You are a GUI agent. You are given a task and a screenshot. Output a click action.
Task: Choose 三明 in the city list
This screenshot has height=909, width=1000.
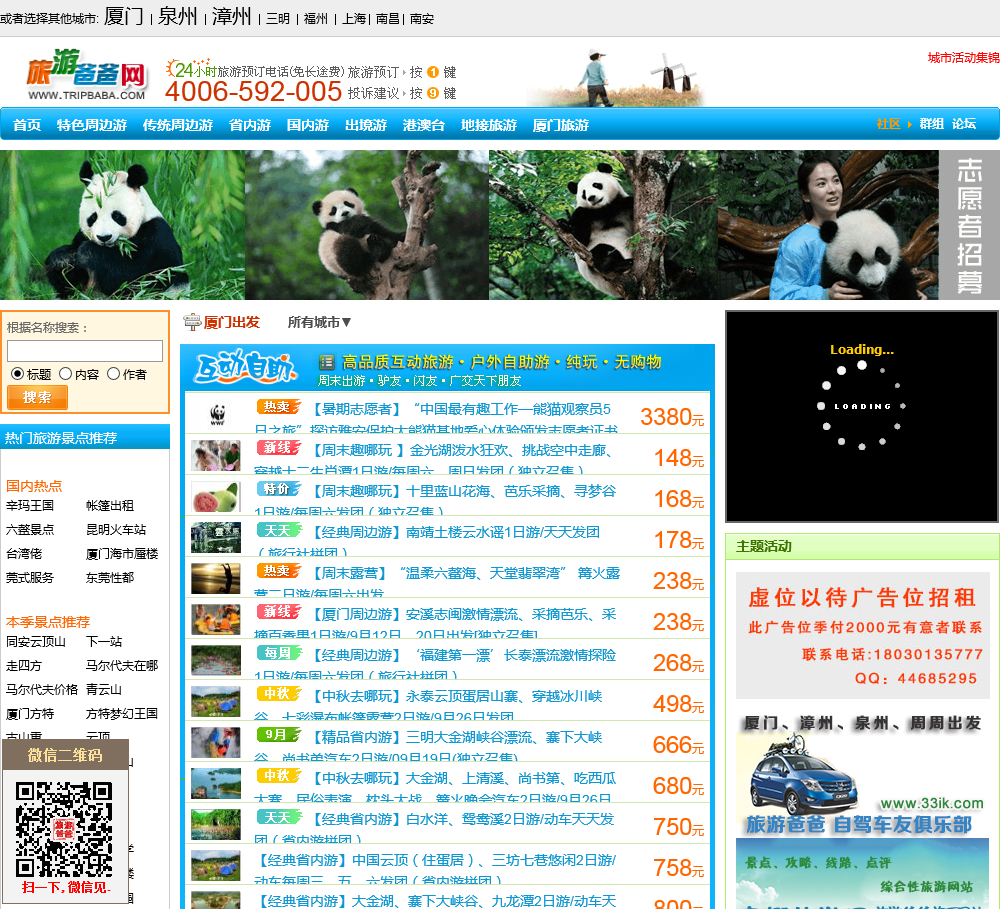[x=278, y=18]
